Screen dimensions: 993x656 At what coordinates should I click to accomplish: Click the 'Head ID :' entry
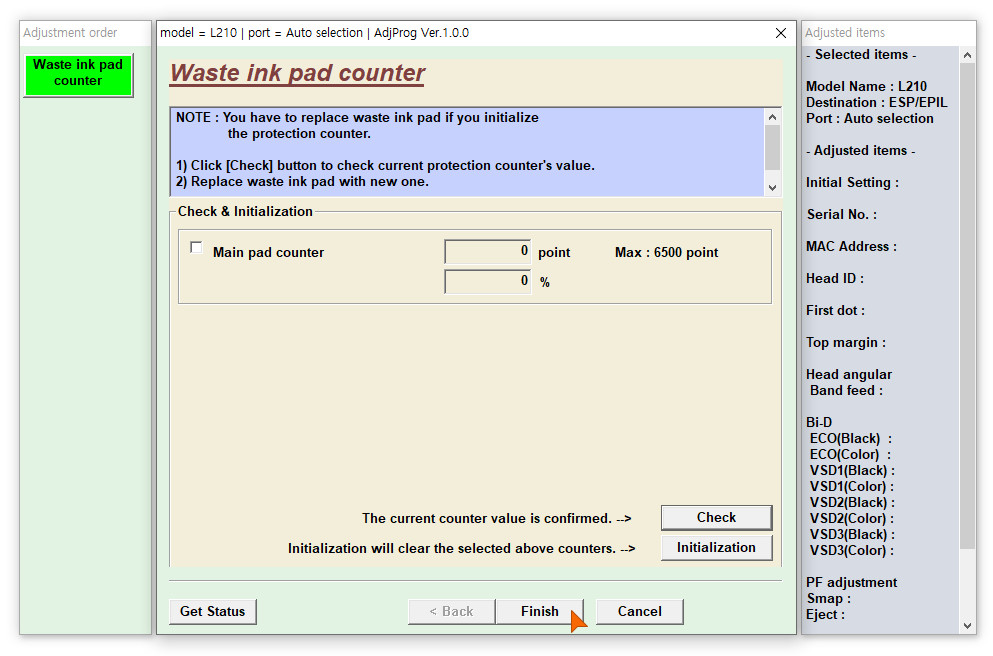835,279
